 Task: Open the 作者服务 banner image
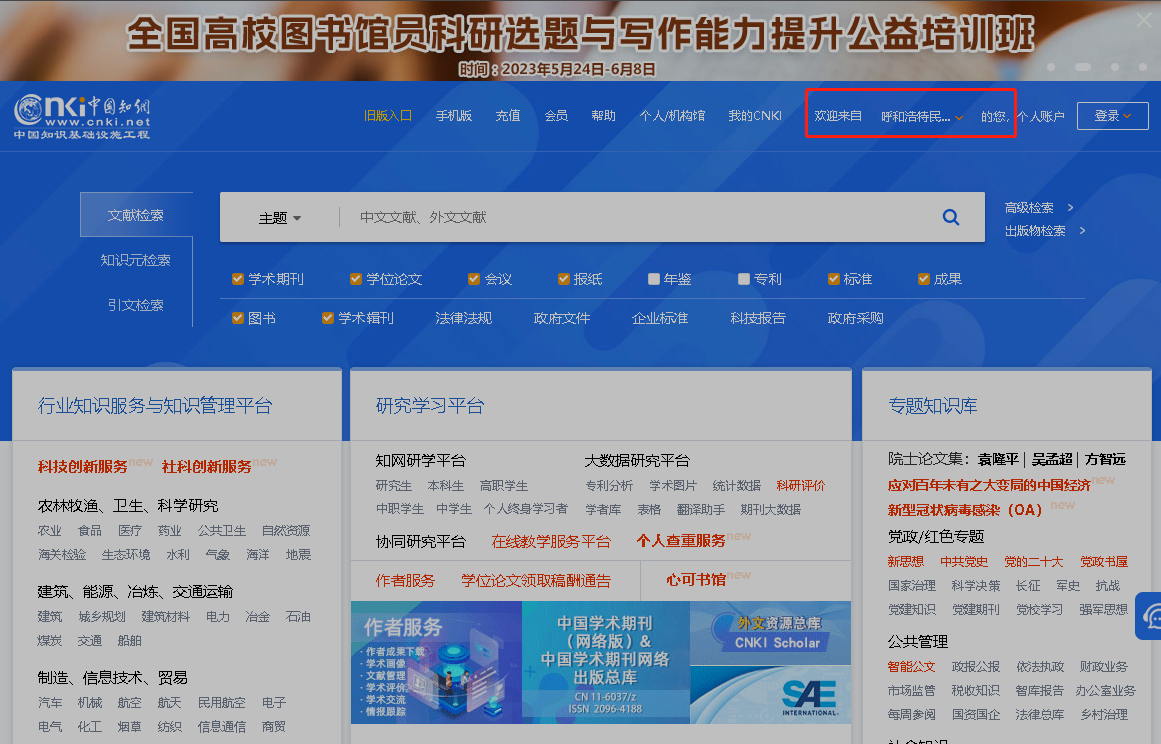point(436,662)
